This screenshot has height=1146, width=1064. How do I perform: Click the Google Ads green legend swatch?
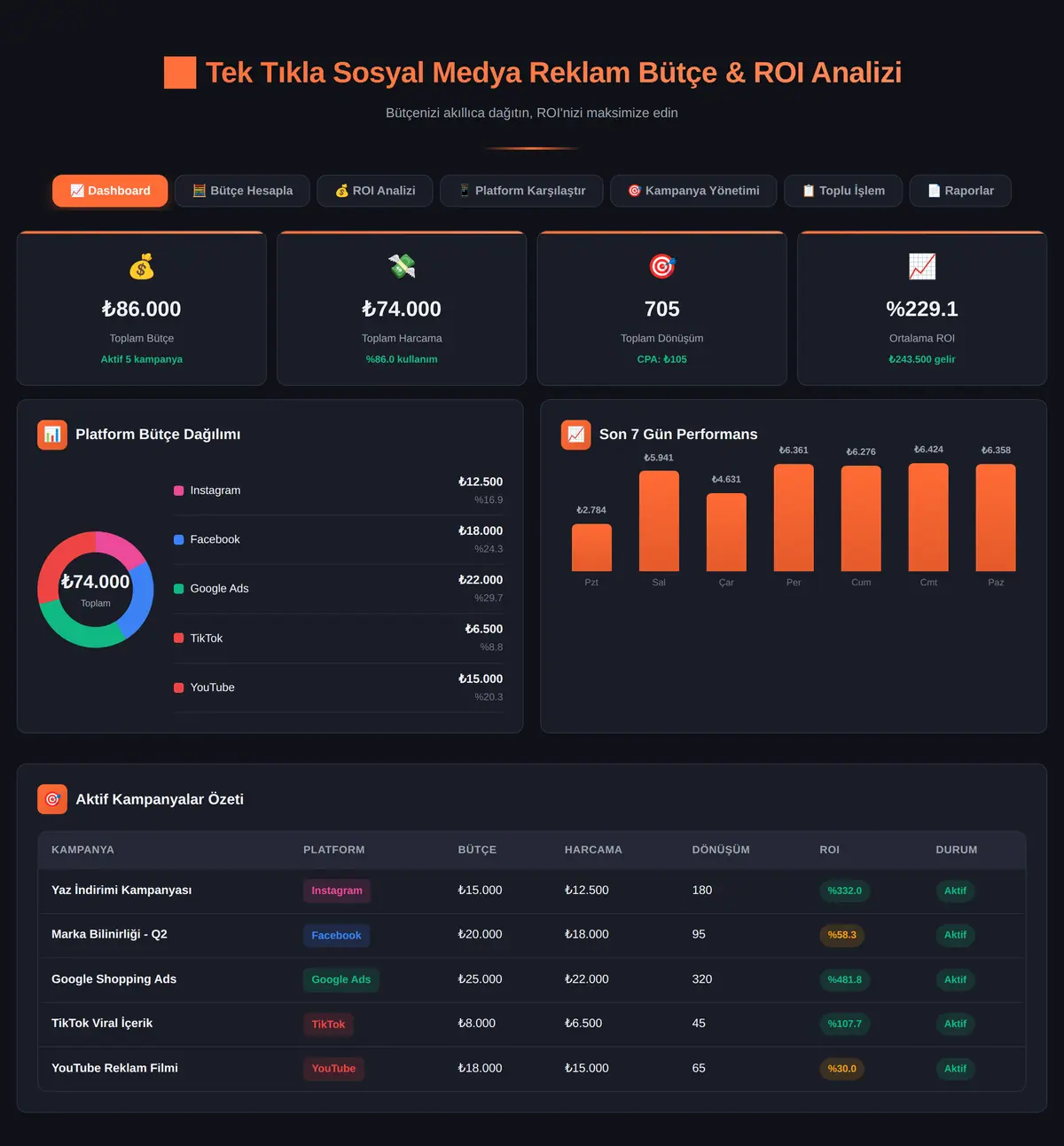179,589
